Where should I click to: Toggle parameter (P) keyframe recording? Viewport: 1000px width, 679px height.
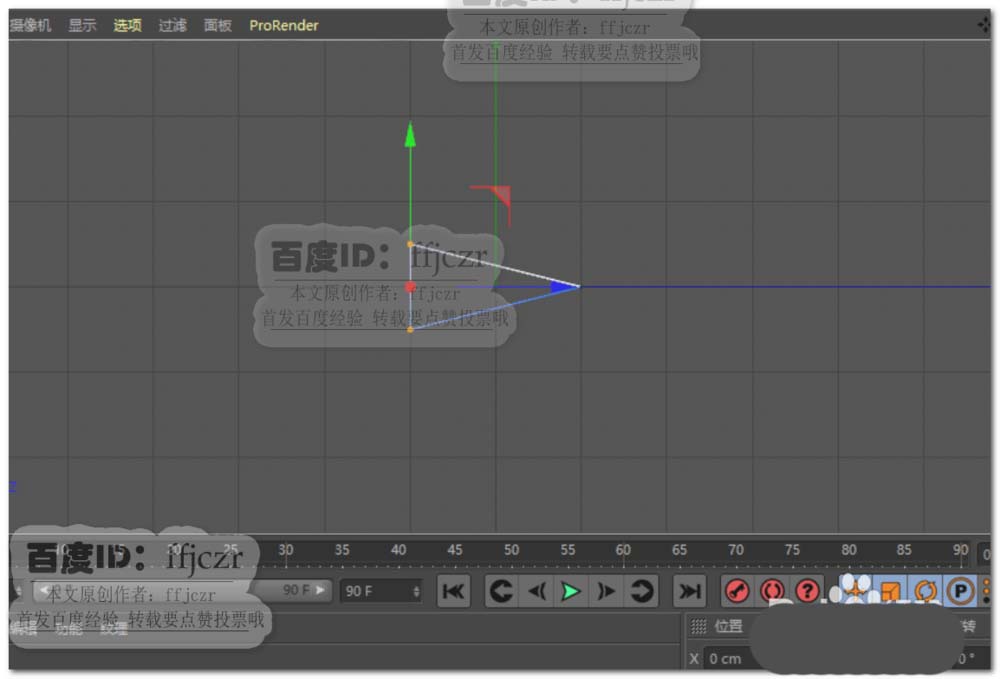tap(960, 591)
